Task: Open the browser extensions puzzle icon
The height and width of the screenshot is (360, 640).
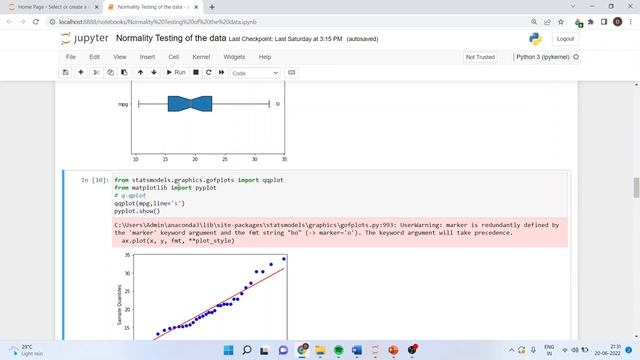Action: (591, 22)
